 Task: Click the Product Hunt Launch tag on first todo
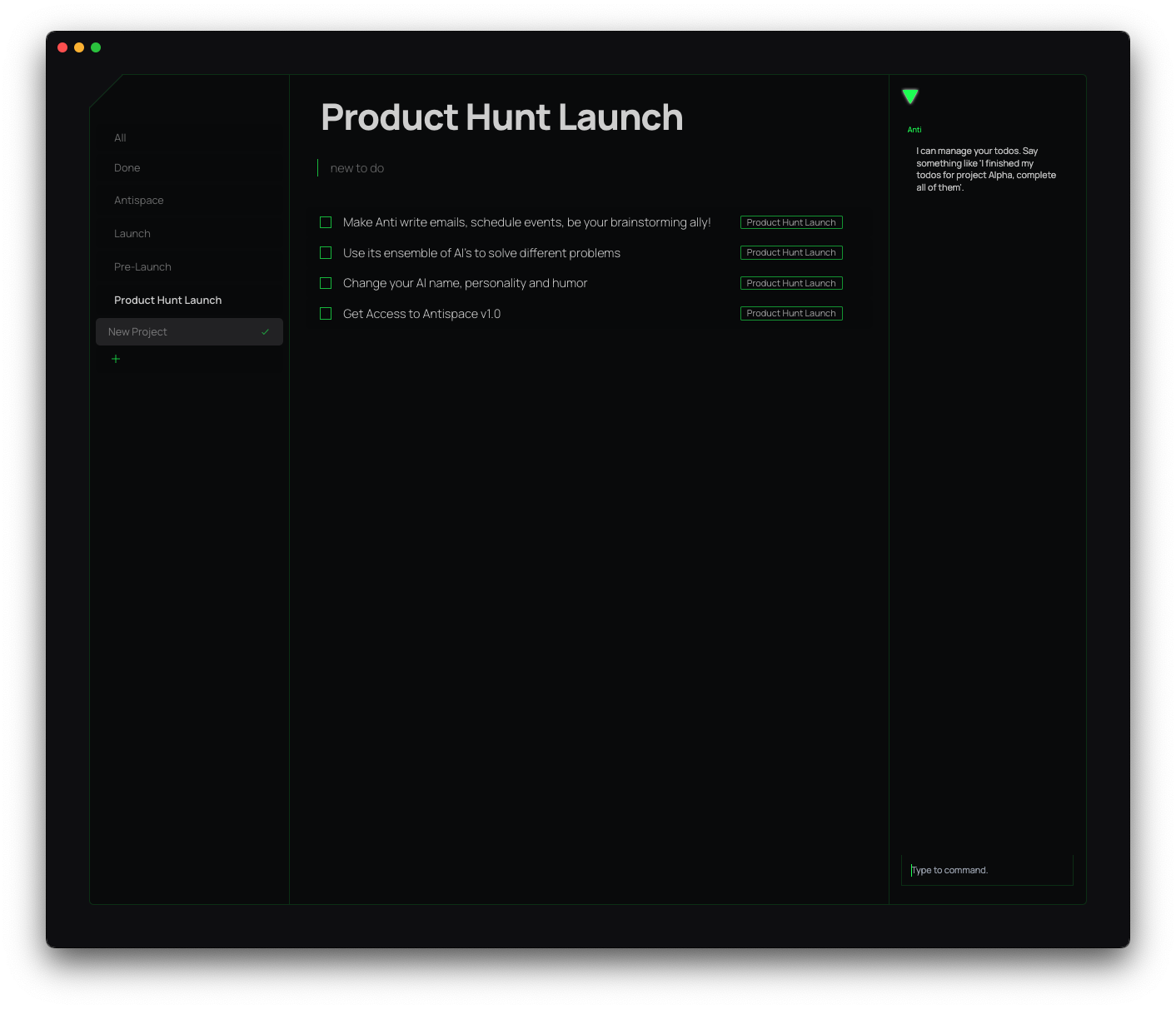click(791, 222)
